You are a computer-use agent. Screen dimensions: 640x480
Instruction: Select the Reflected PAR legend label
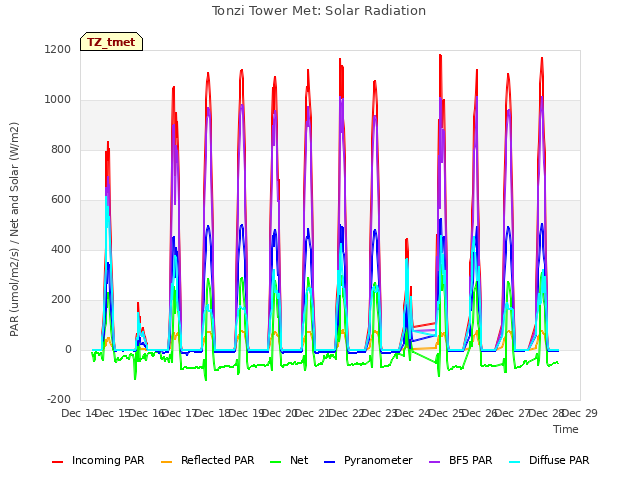click(218, 460)
